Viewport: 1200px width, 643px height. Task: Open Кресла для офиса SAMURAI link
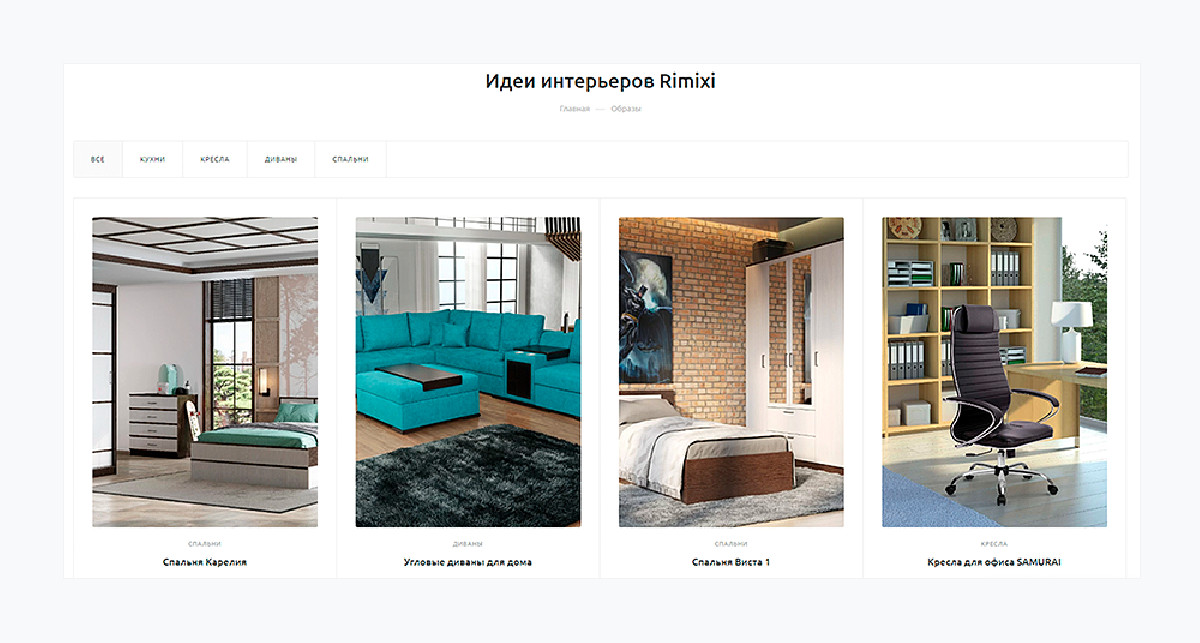click(994, 563)
